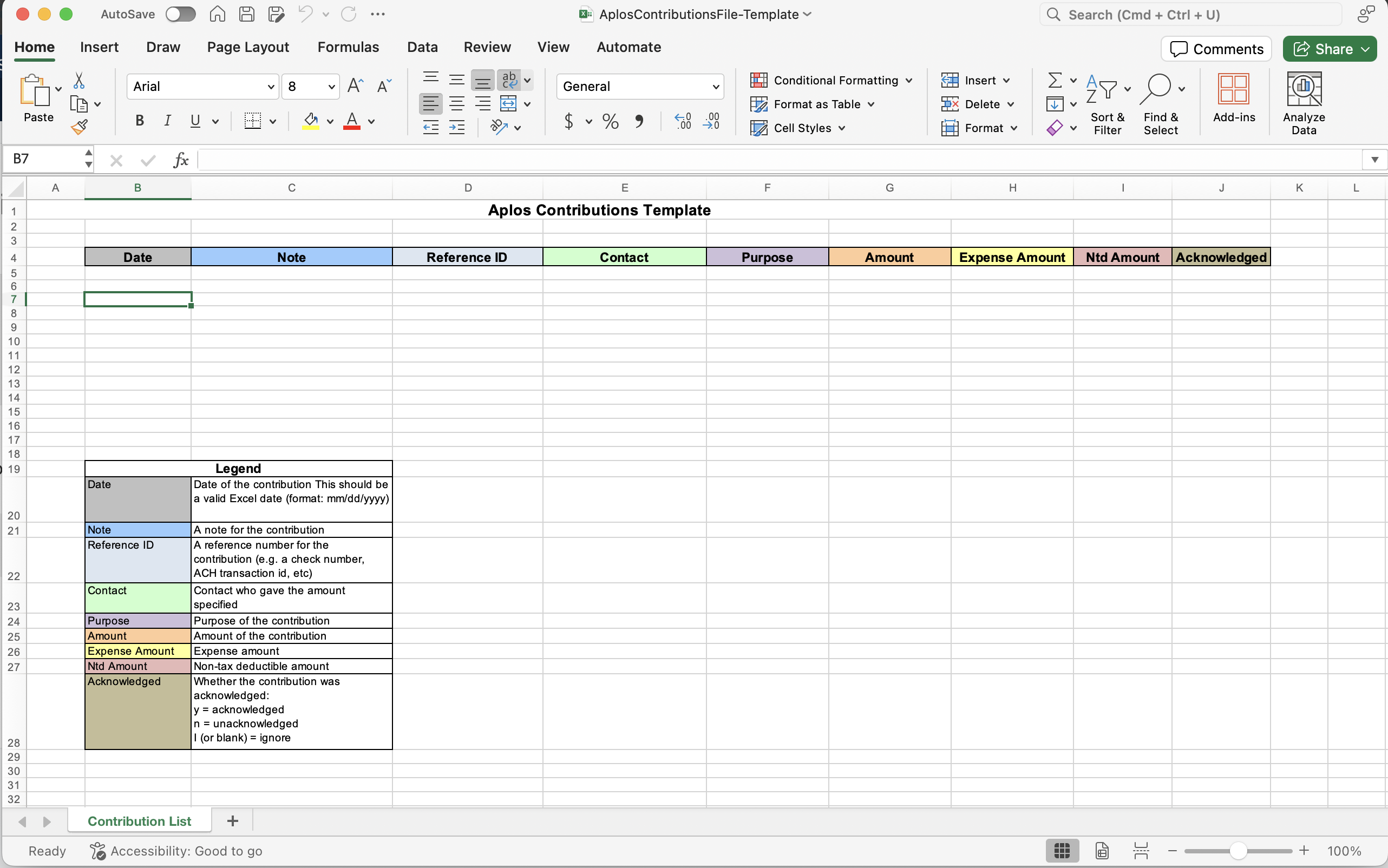The image size is (1388, 868).
Task: Open the Formulas tab
Action: (348, 47)
